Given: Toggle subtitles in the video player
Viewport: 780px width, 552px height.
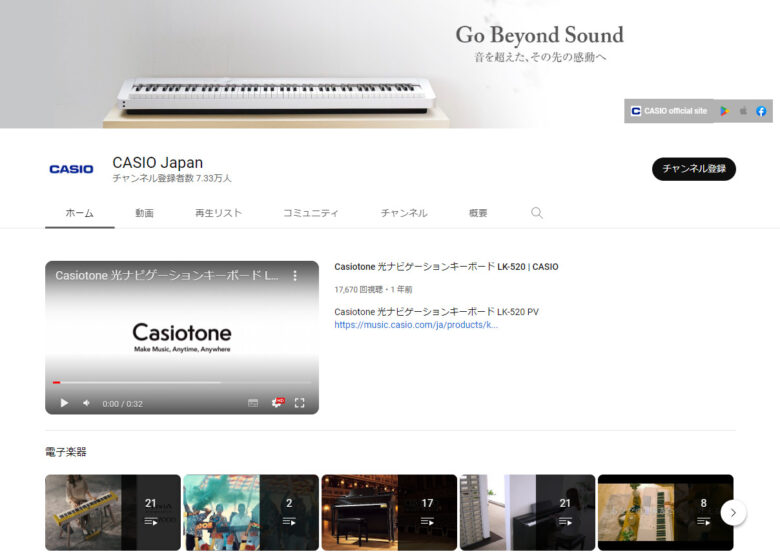Looking at the screenshot, I should click(x=253, y=403).
